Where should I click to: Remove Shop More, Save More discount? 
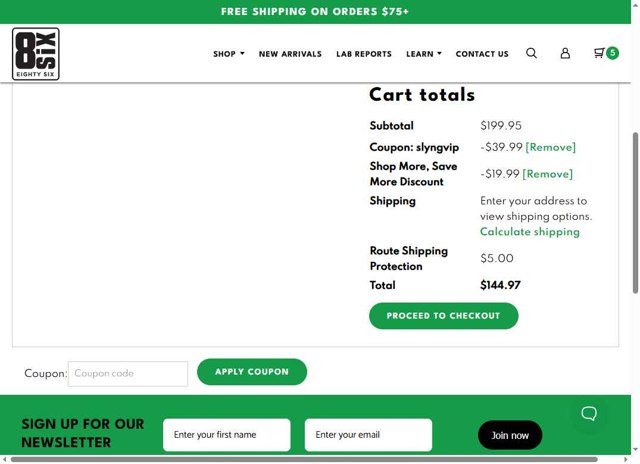pyautogui.click(x=547, y=174)
